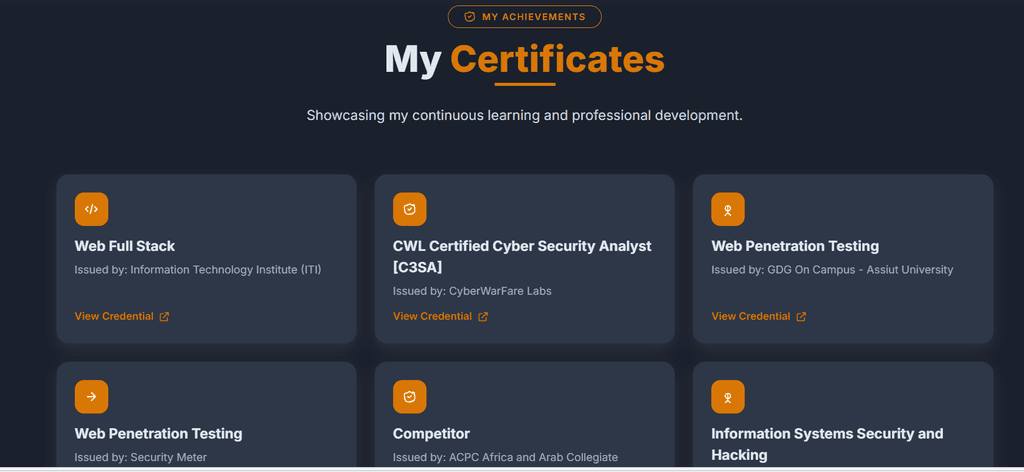Select the Competitor certificate title
The height and width of the screenshot is (472, 1024).
pos(431,434)
